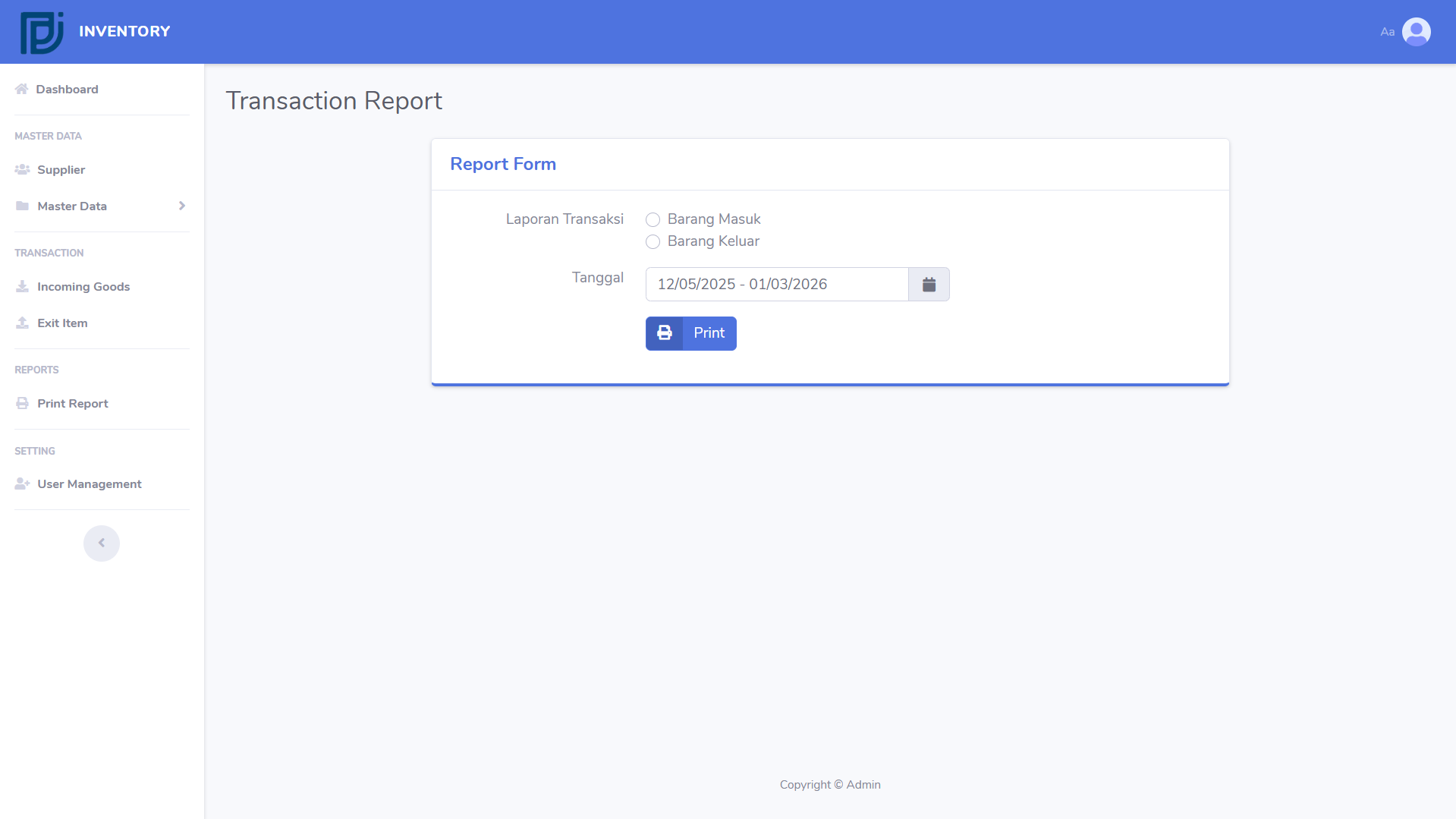
Task: Open the calendar date picker icon
Action: (929, 285)
